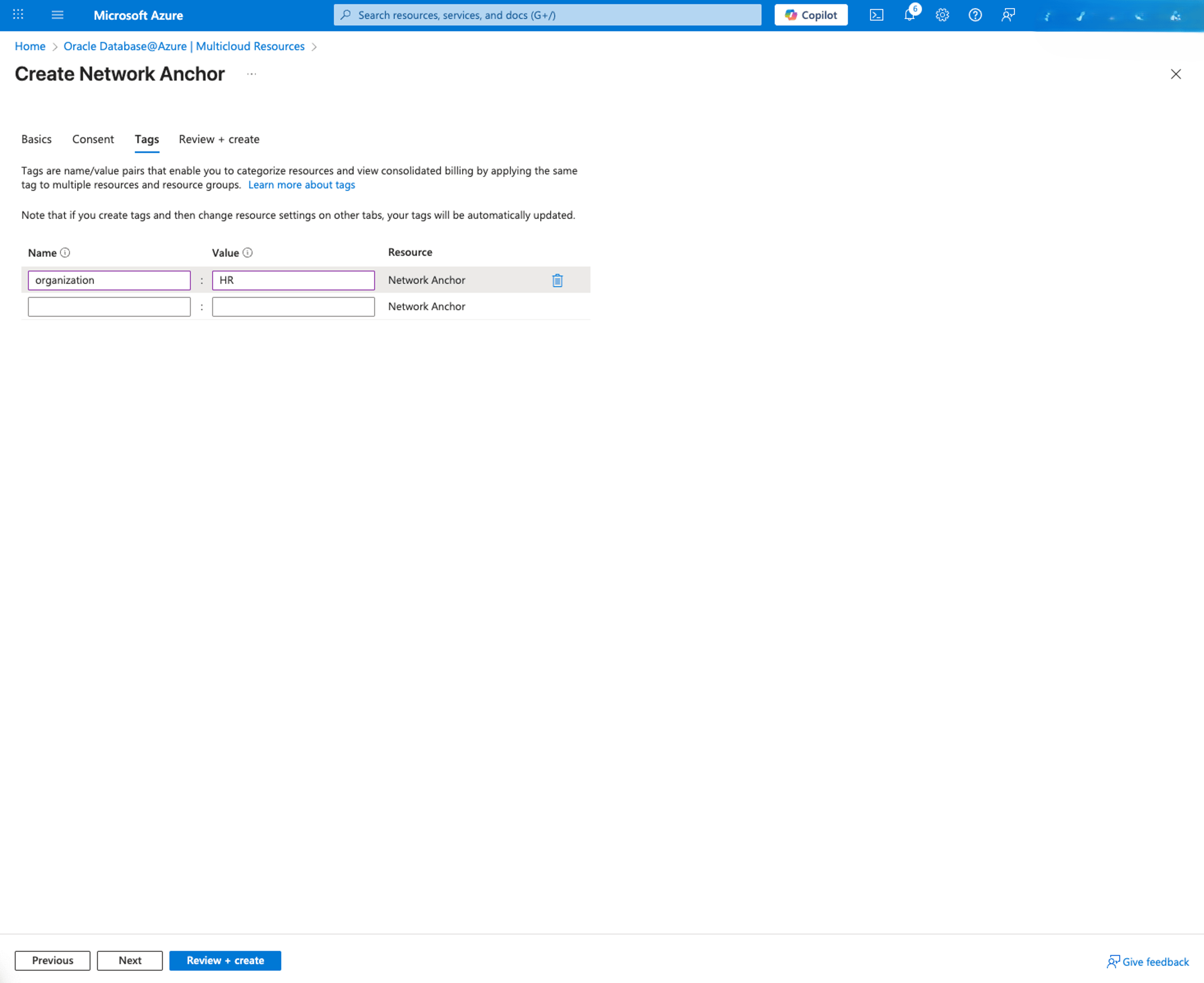Open the portal settings gear
The width and height of the screenshot is (1204, 983).
click(x=942, y=15)
